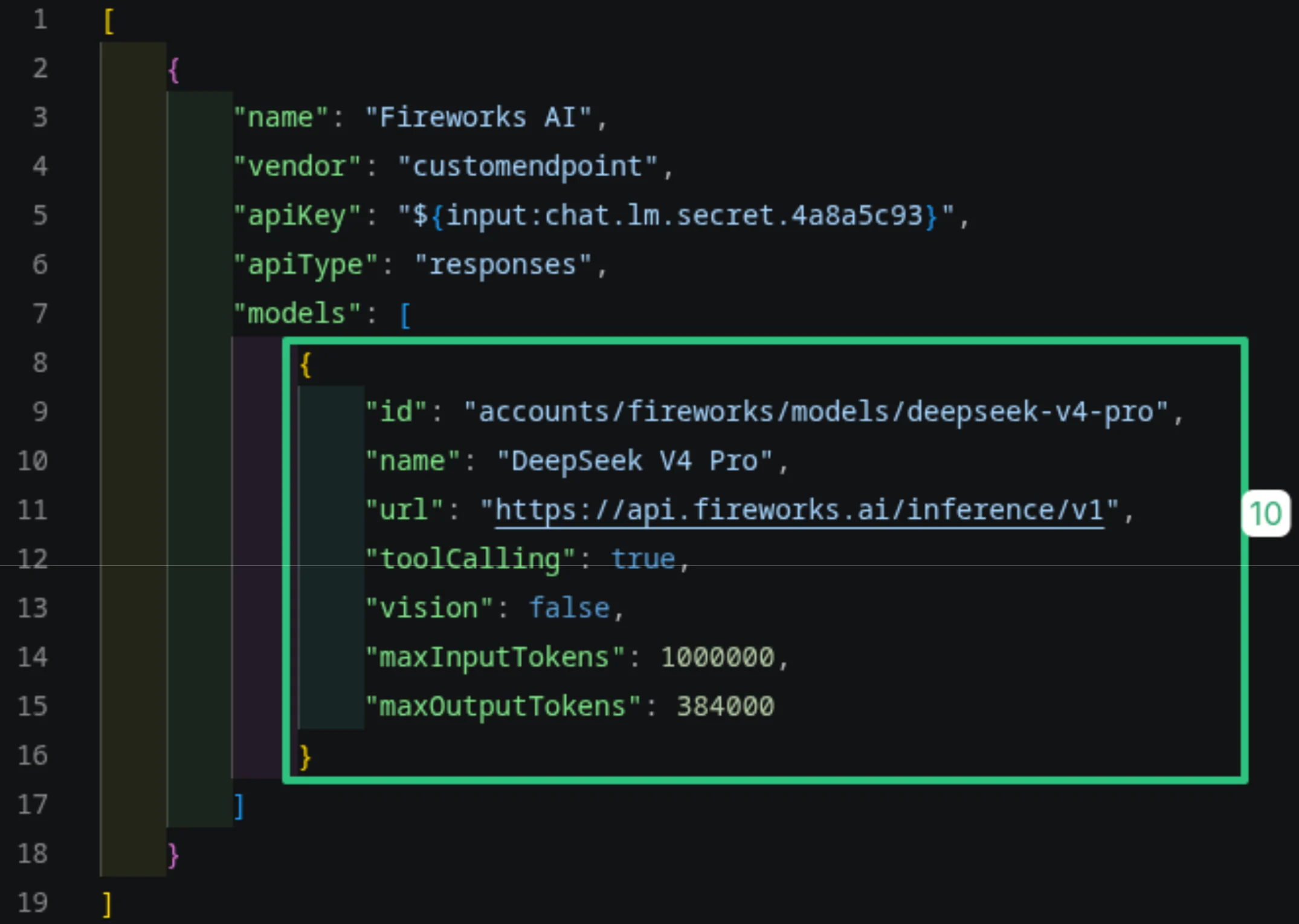Click the "responses" value
Screen dimensions: 1299x924
tap(503, 265)
